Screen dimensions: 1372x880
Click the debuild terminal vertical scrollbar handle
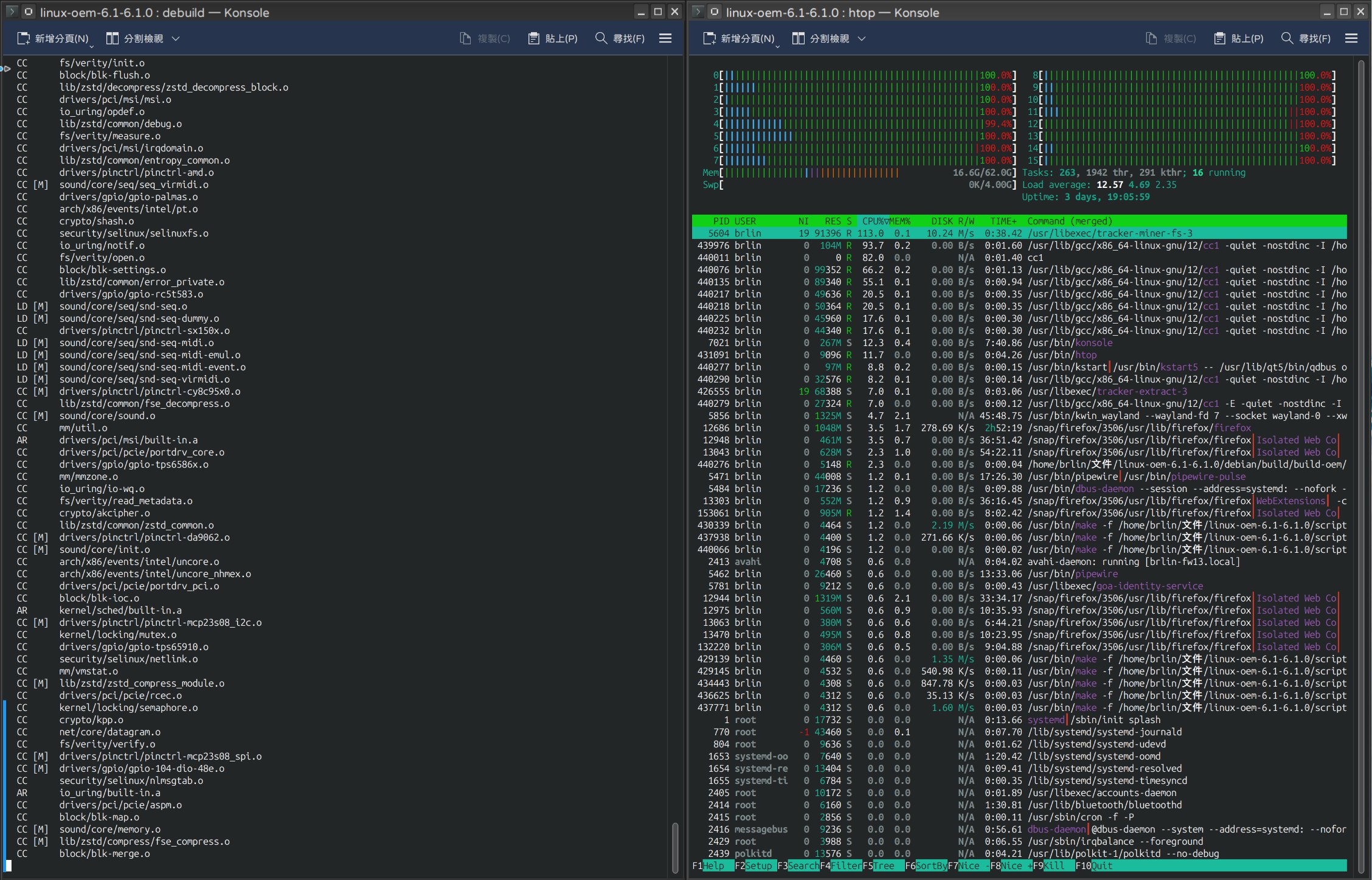click(674, 848)
